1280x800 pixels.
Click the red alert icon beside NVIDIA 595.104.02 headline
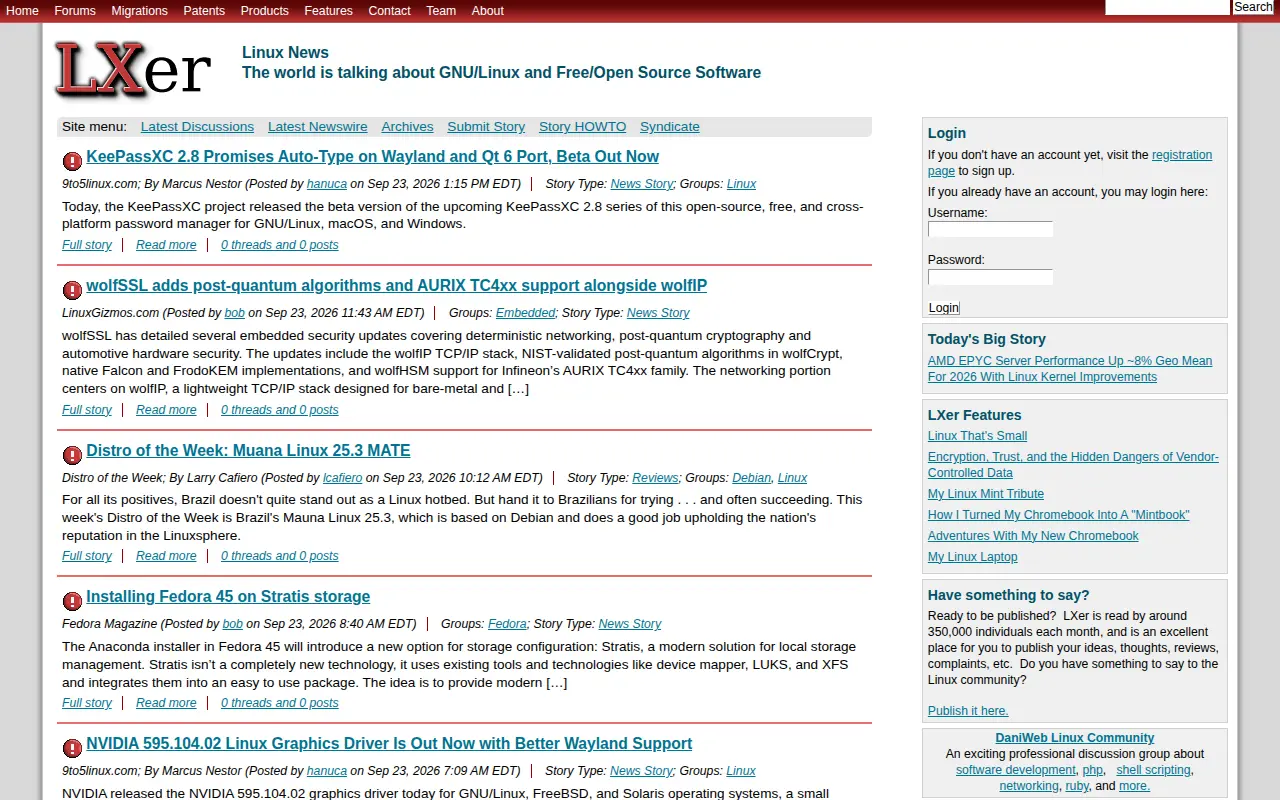72,748
